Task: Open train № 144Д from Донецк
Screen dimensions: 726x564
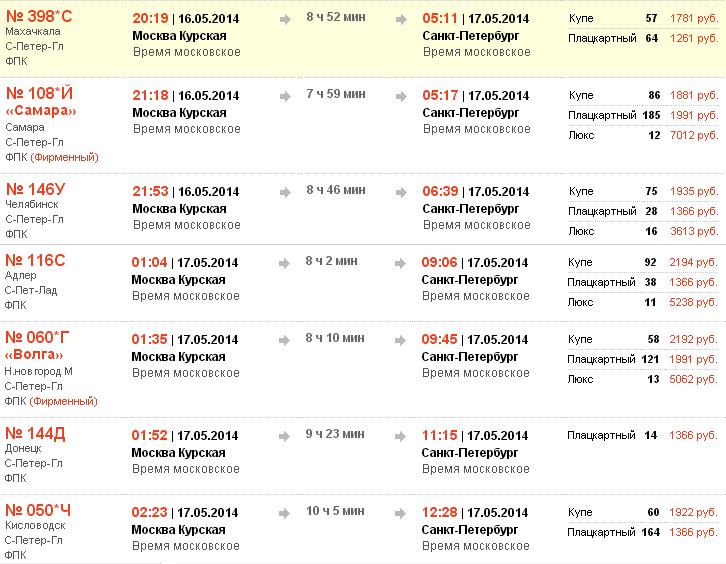Action: 36,433
